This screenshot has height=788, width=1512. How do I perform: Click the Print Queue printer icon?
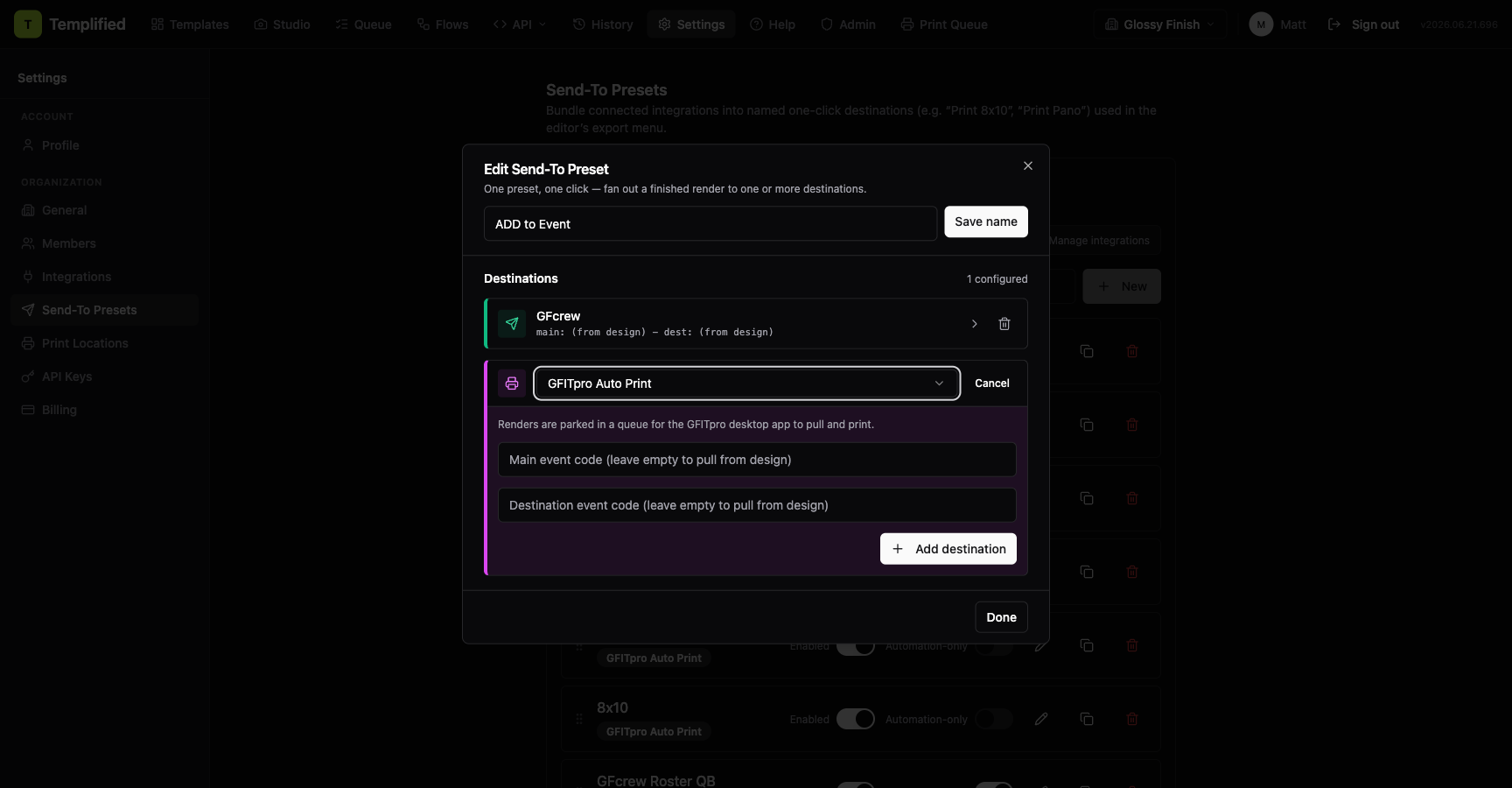(x=907, y=25)
